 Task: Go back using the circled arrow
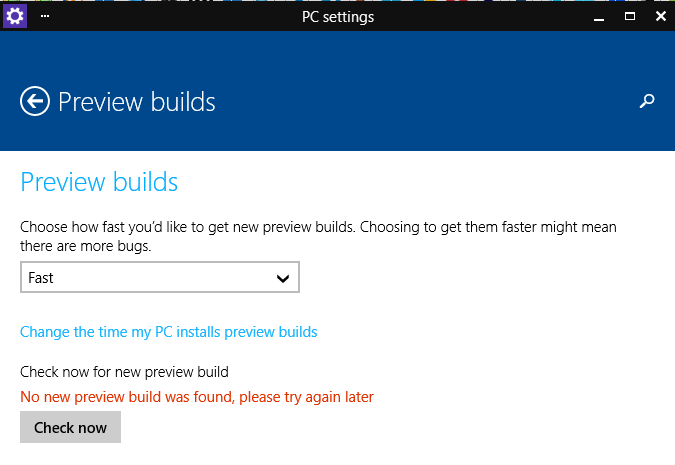[x=35, y=101]
